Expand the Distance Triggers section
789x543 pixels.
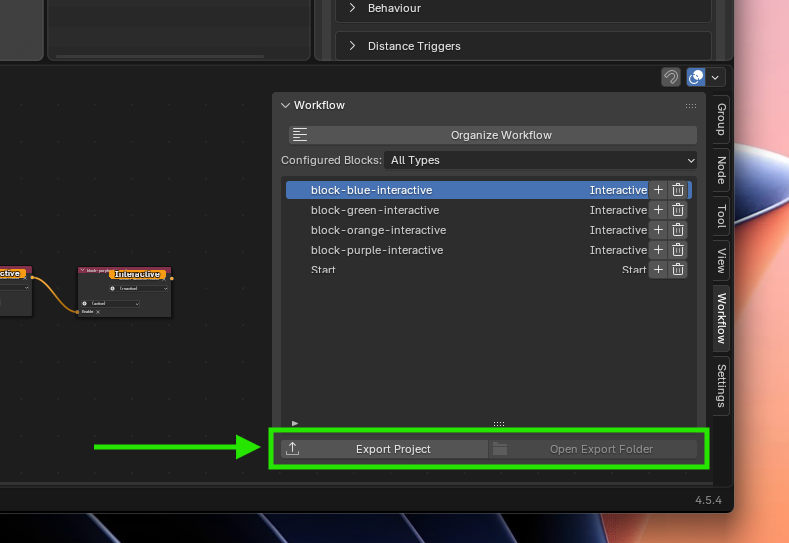pyautogui.click(x=352, y=46)
